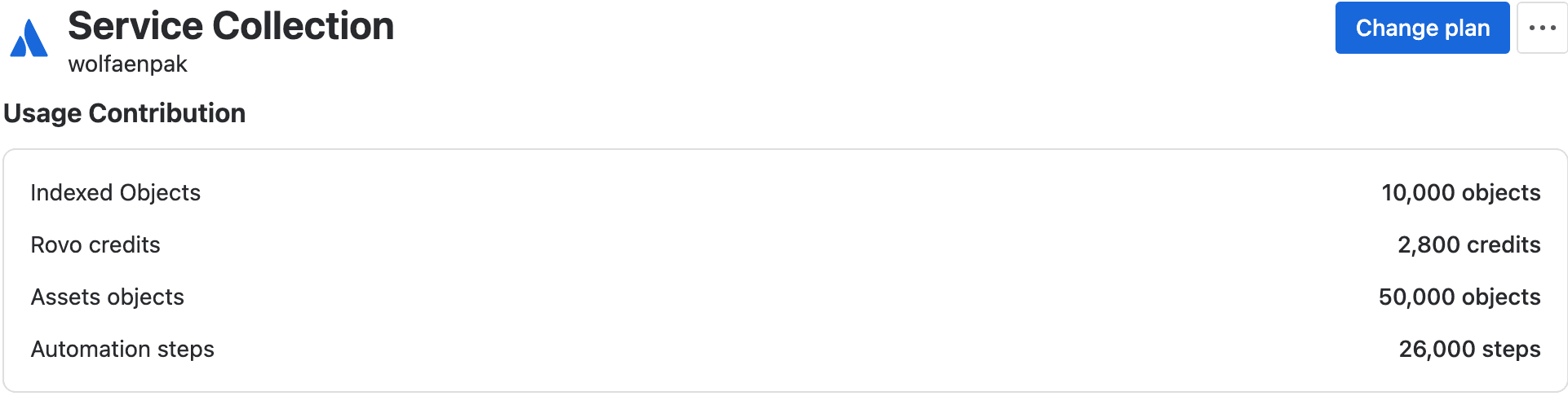Select the Rovo credits row label
Screen dimensions: 1568x396
tap(95, 244)
